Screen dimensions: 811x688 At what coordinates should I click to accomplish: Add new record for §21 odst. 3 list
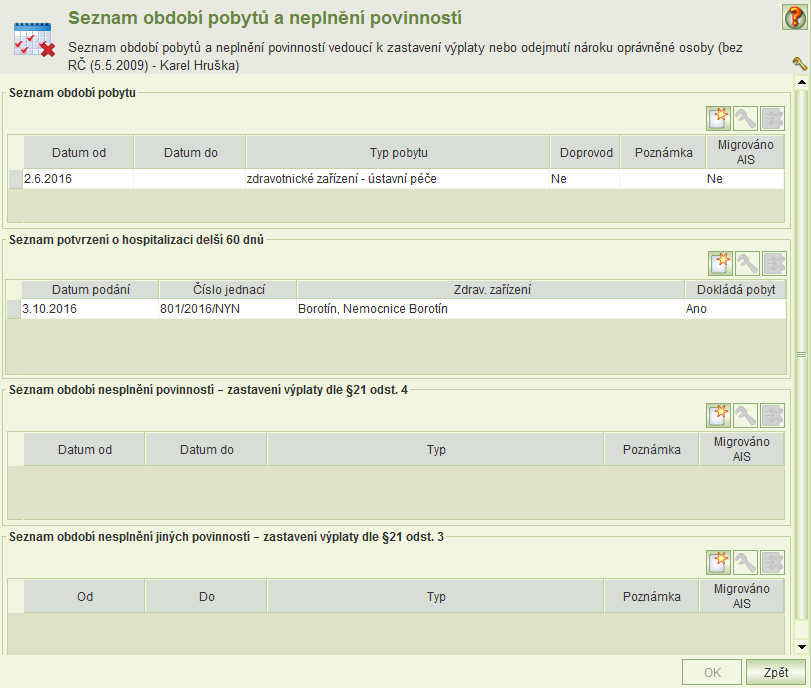(718, 562)
